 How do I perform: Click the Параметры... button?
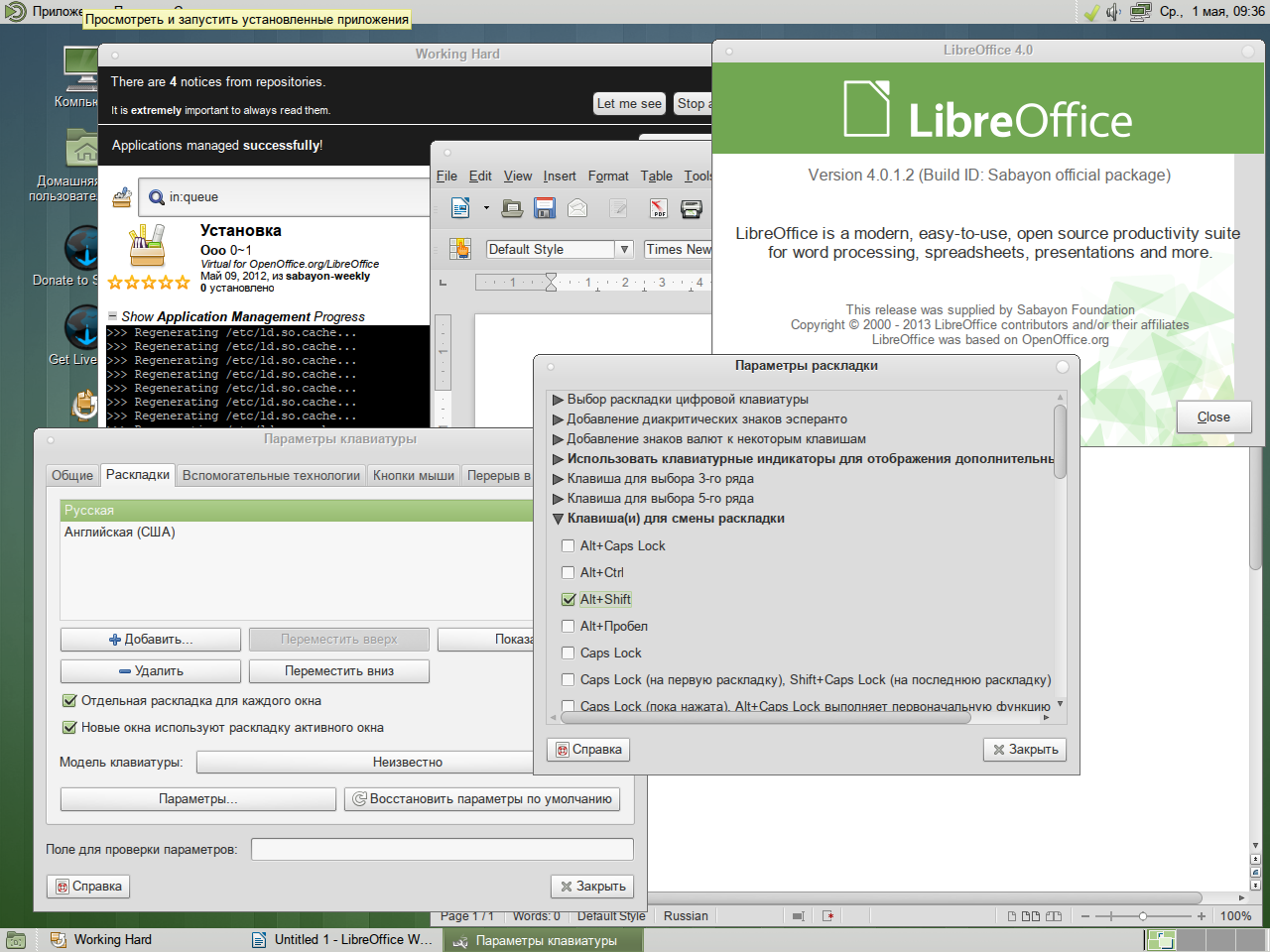(x=198, y=799)
